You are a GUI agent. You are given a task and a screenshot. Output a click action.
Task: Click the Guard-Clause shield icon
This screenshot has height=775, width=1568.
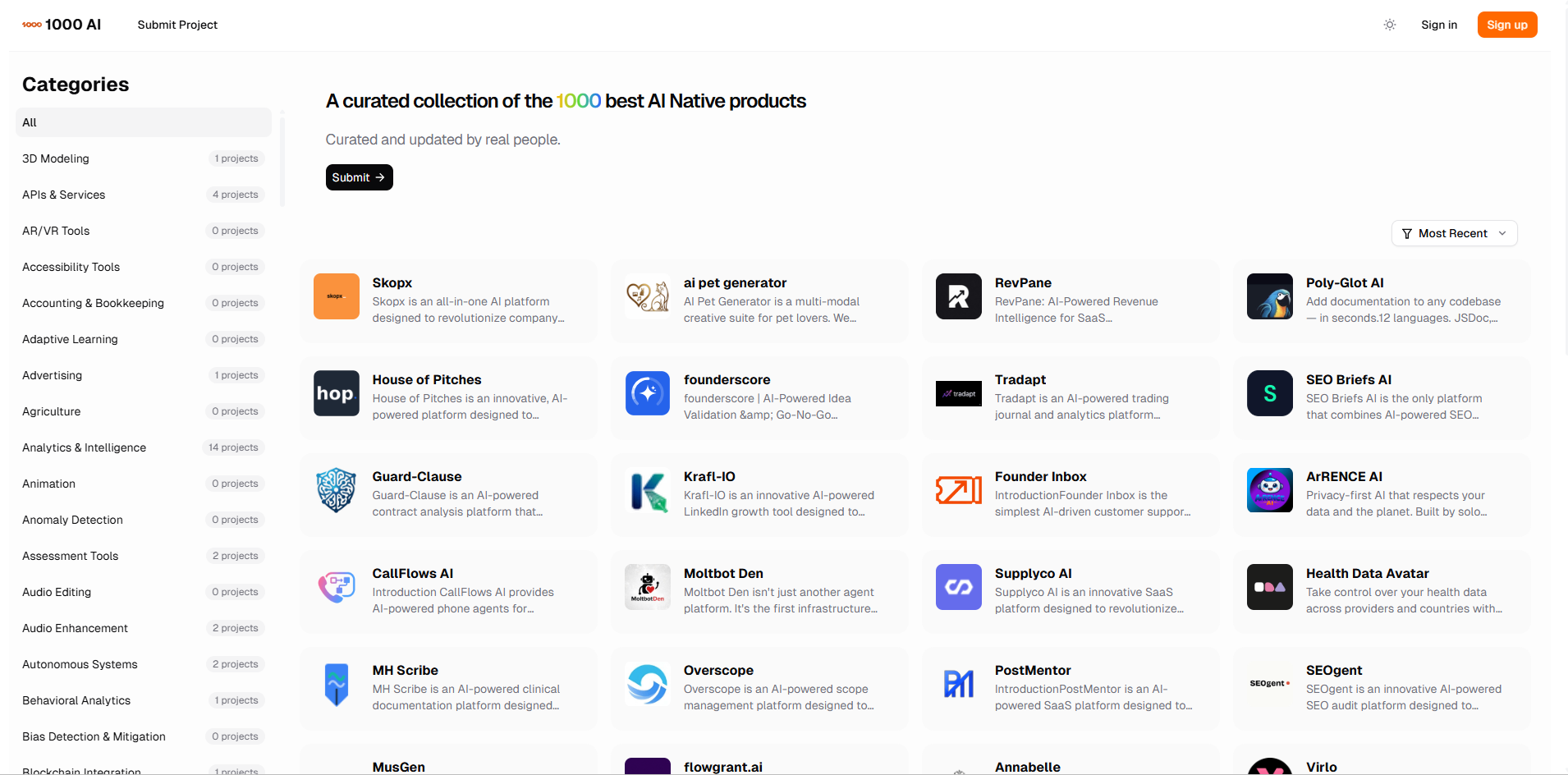tap(336, 490)
